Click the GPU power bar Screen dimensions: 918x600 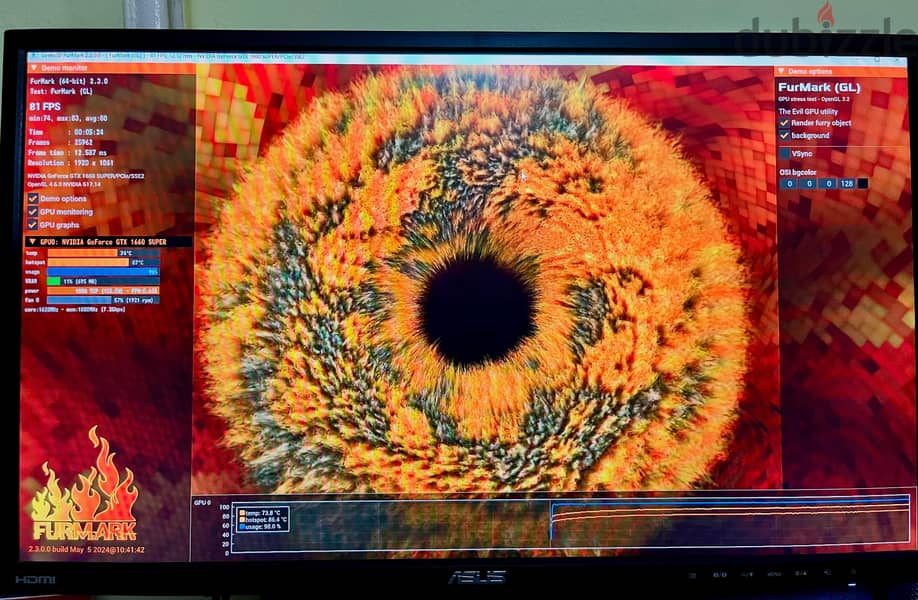coord(103,290)
